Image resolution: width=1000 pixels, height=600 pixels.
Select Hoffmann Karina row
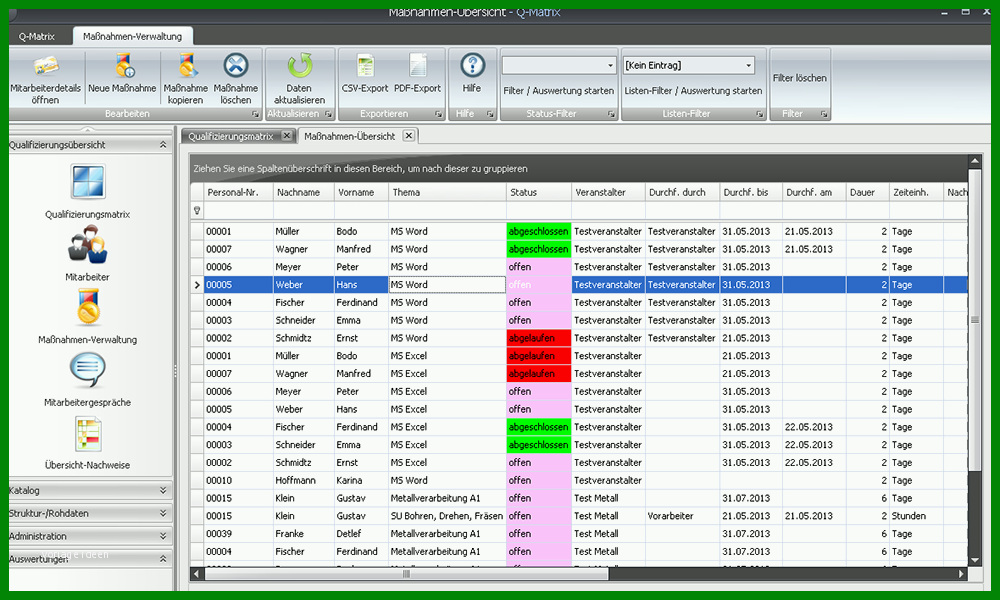pos(579,481)
